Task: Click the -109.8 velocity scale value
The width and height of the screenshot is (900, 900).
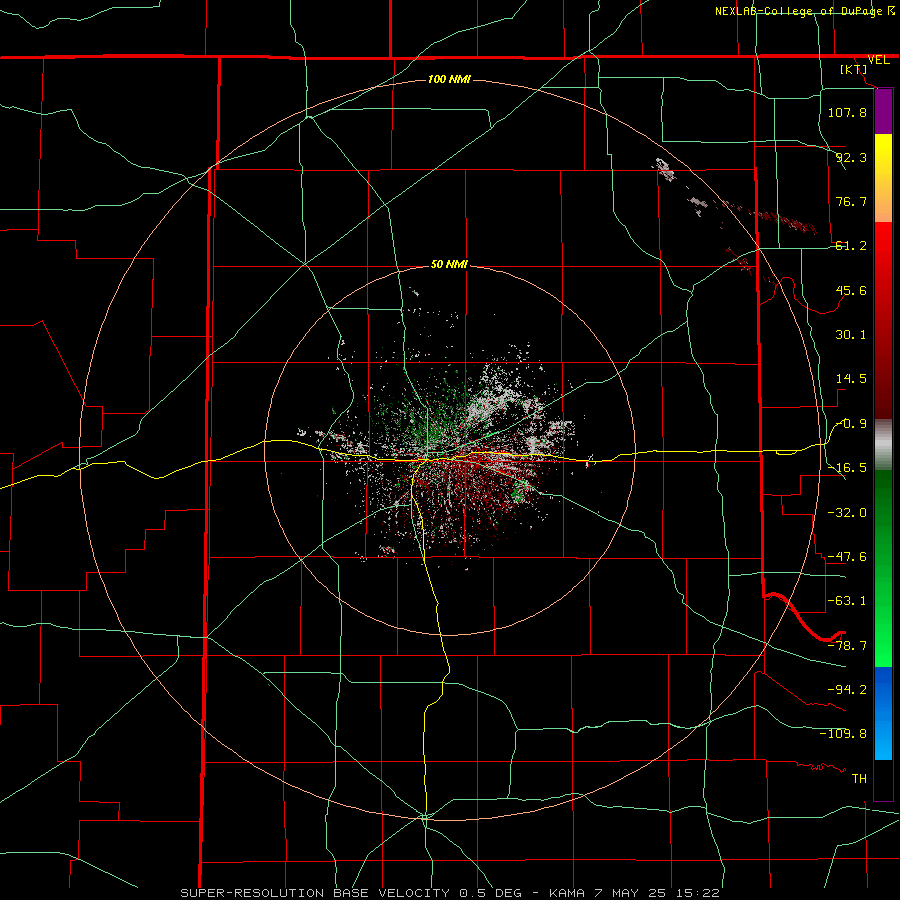Action: (x=843, y=734)
